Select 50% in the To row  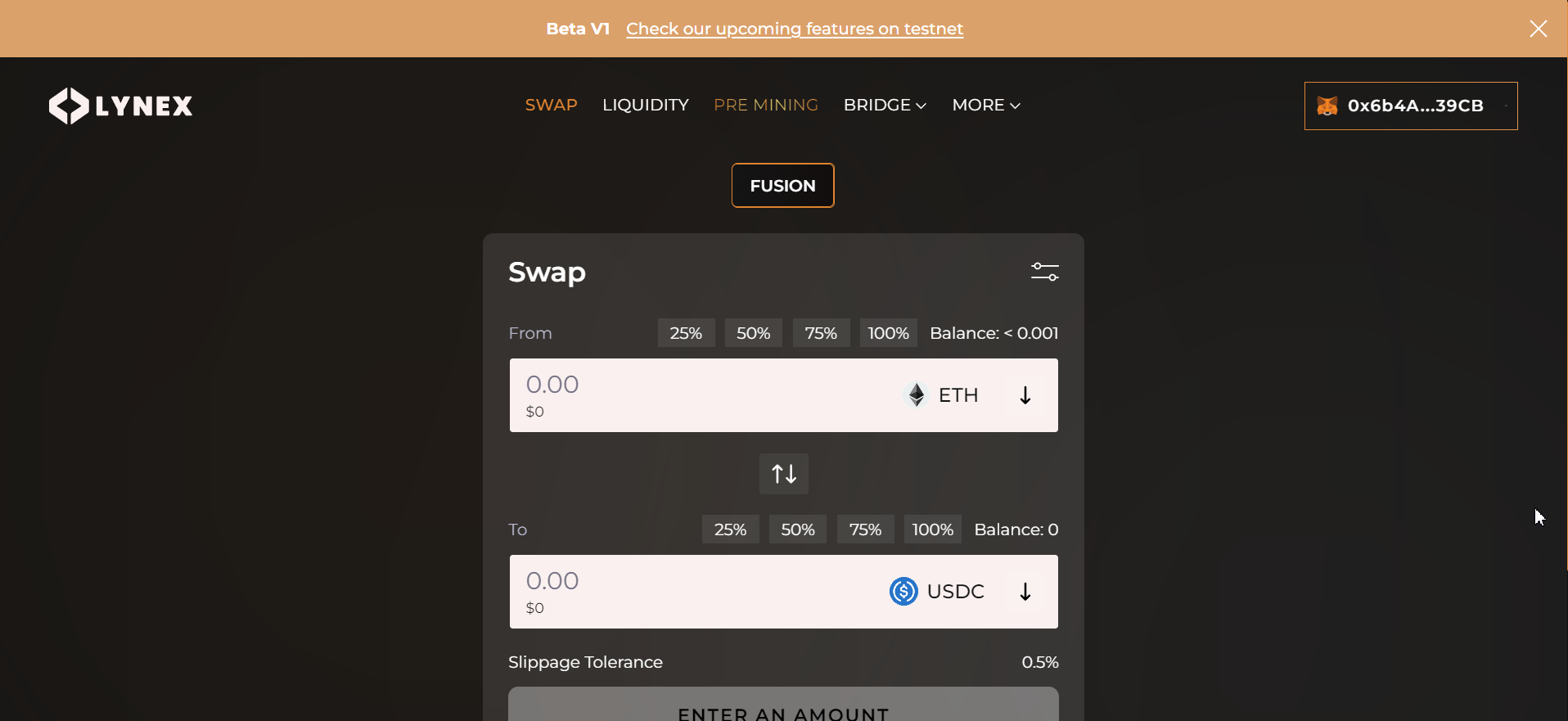(x=797, y=529)
